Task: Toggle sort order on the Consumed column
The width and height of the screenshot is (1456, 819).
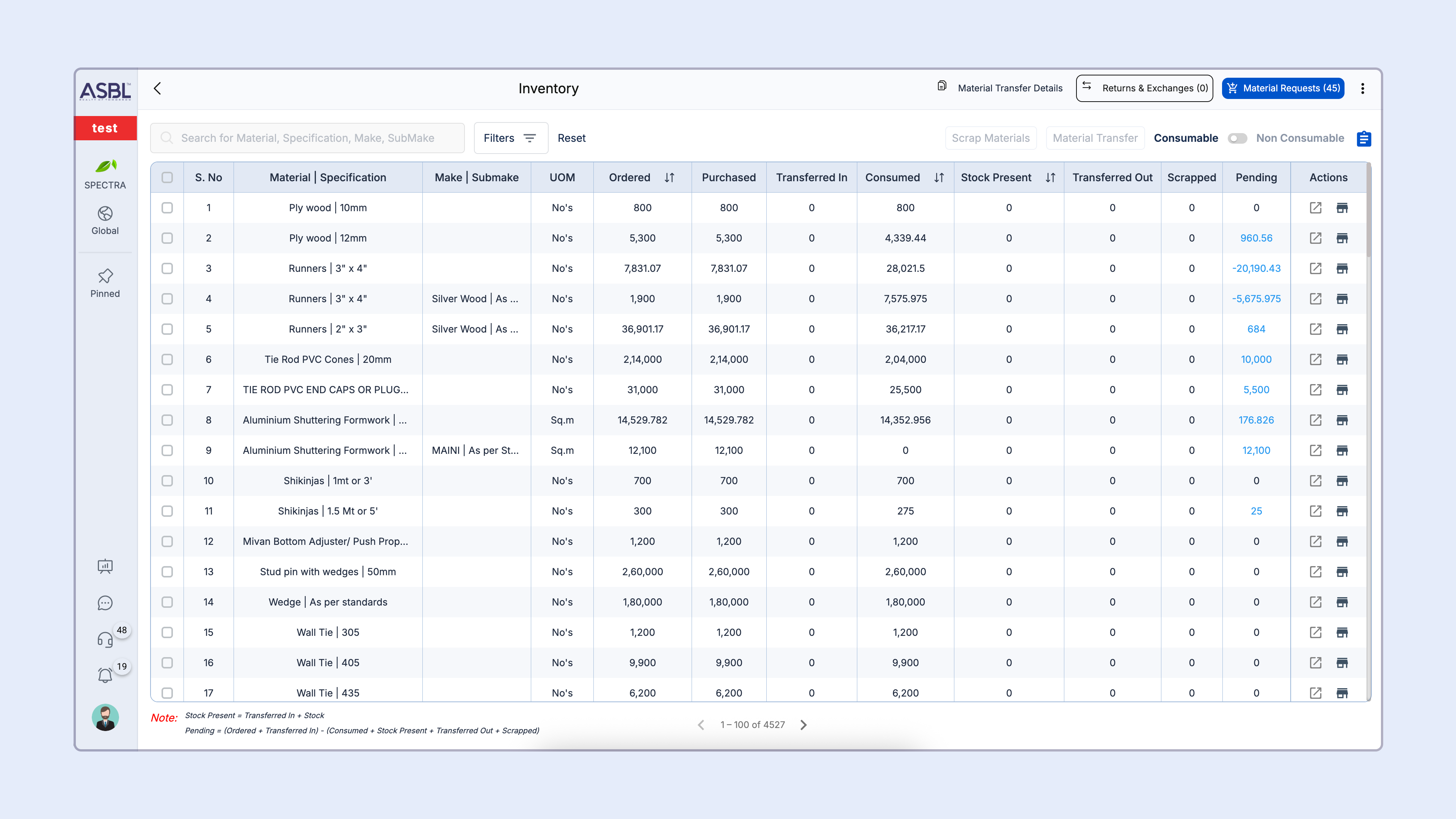Action: pyautogui.click(x=940, y=177)
